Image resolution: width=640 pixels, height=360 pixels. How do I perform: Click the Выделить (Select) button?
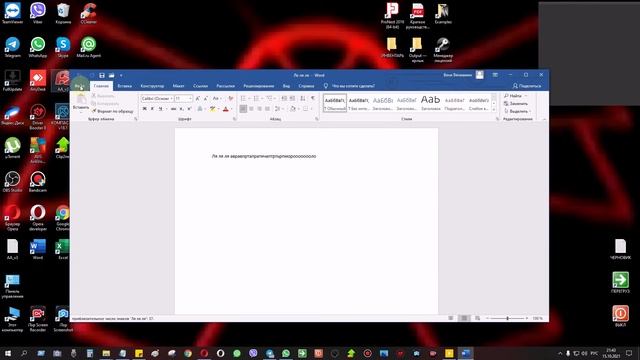[517, 111]
